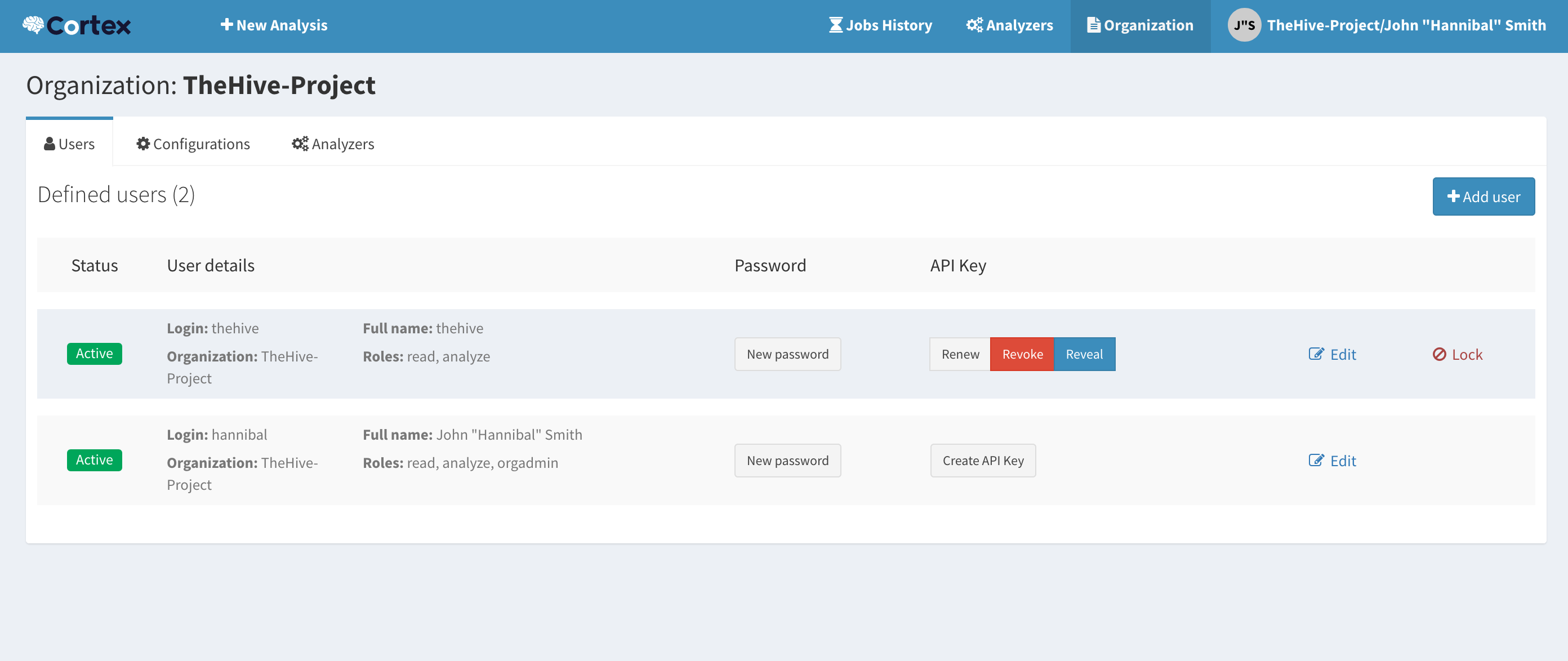Open Jobs History page
1568x661 pixels.
click(880, 25)
